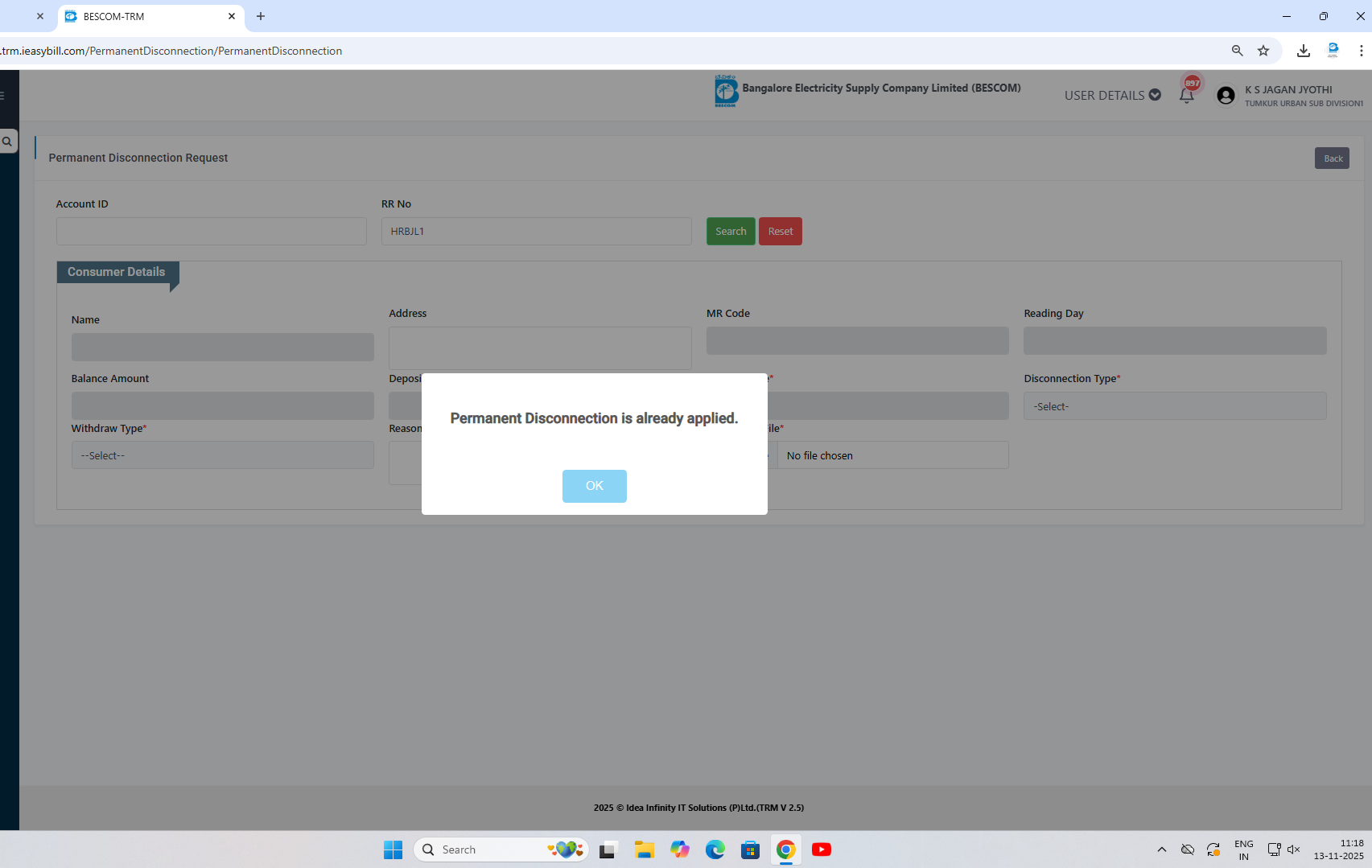The image size is (1372, 868).
Task: Click the muted volume tray icon
Action: [x=1294, y=849]
